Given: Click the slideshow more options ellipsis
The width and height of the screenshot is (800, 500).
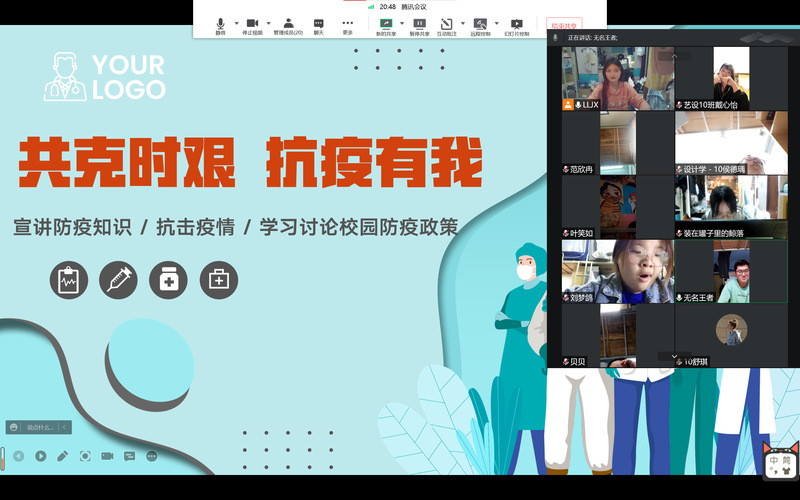Looking at the screenshot, I should (152, 456).
